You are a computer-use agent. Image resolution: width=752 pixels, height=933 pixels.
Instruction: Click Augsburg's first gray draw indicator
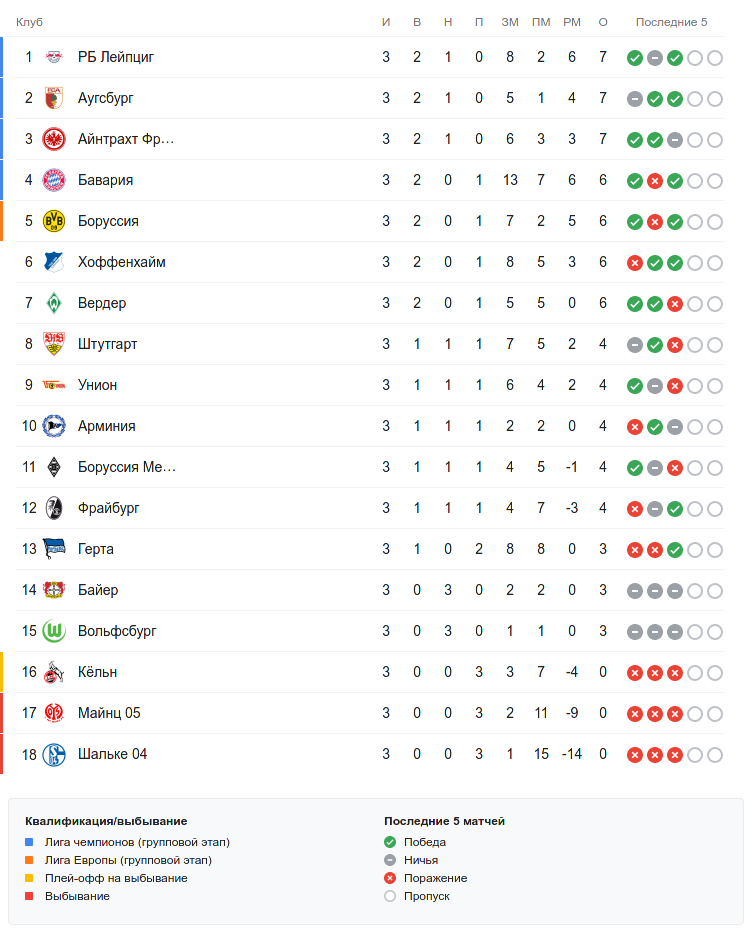pos(634,99)
